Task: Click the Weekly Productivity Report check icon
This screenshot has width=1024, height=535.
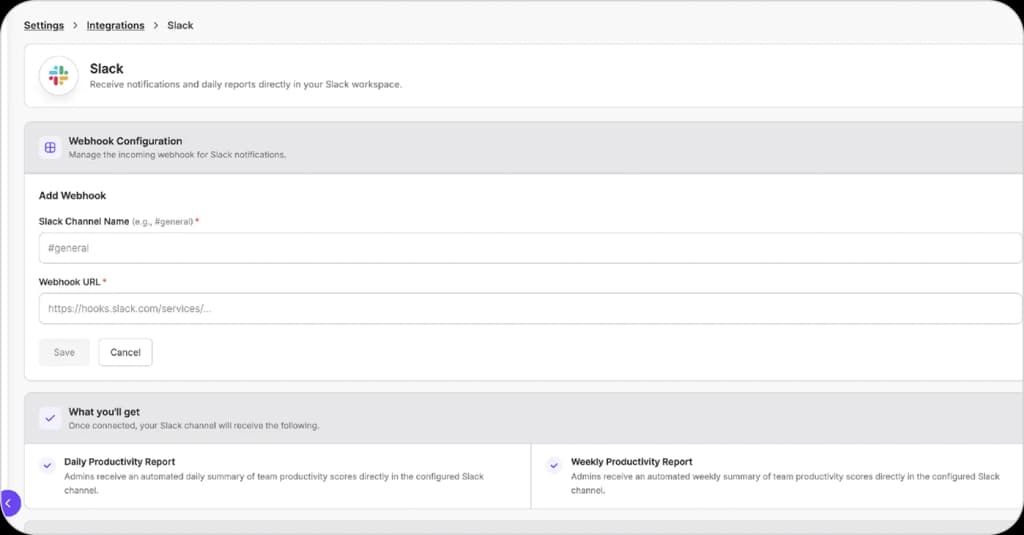Action: (x=554, y=466)
